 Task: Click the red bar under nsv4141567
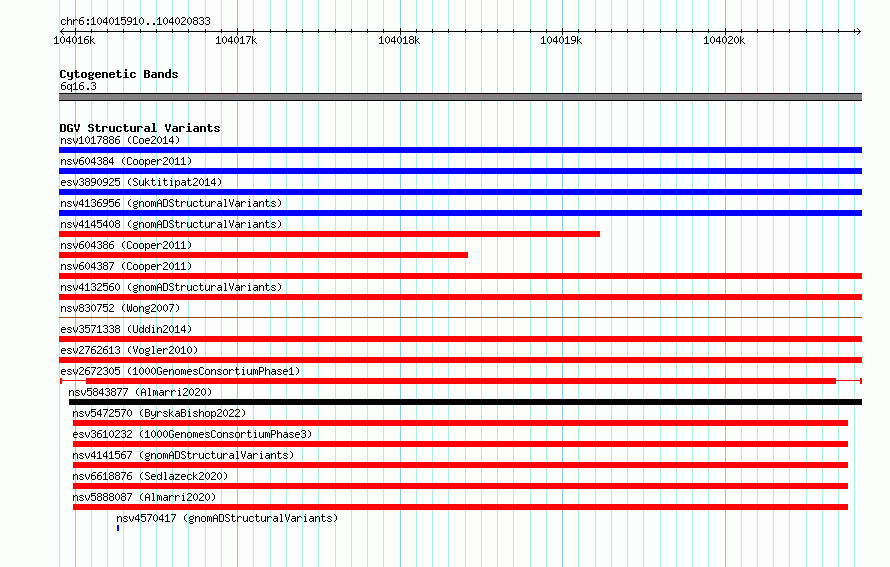pos(460,465)
